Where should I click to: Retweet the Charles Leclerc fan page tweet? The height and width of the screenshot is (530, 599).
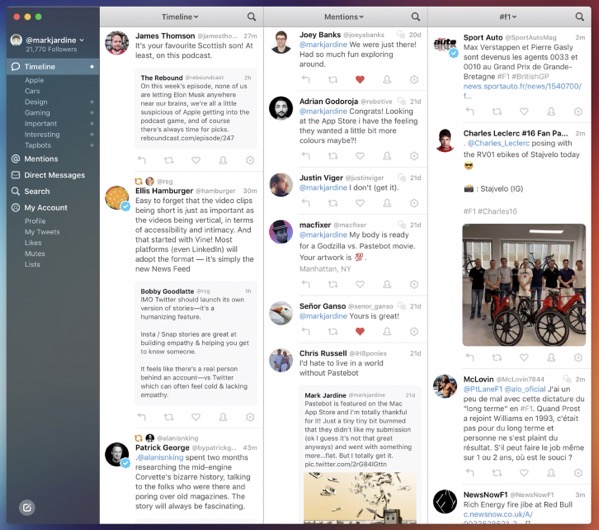click(497, 357)
